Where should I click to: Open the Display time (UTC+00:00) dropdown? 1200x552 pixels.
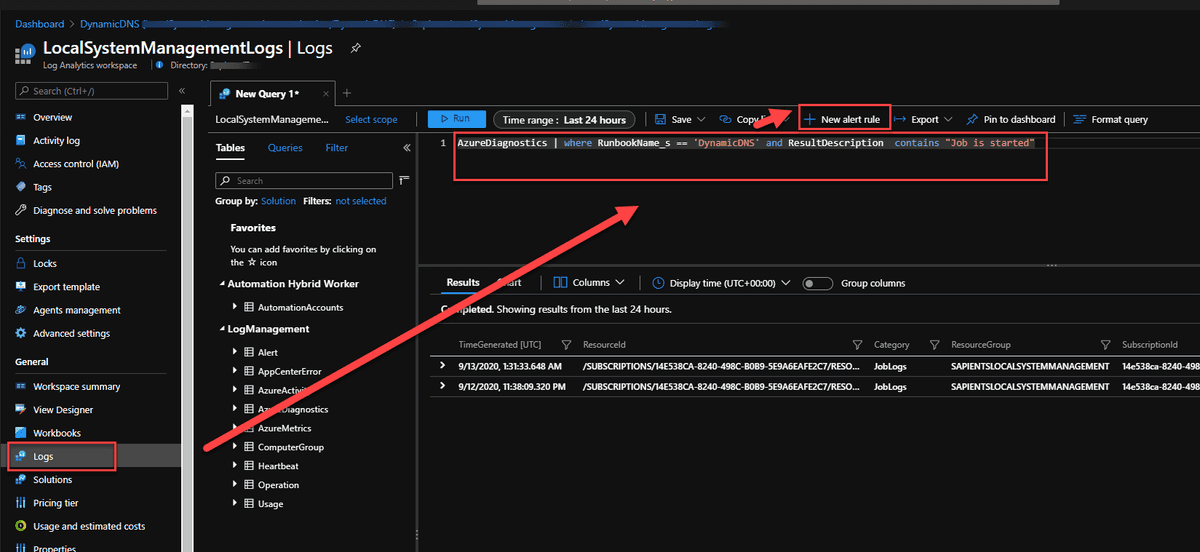(721, 283)
